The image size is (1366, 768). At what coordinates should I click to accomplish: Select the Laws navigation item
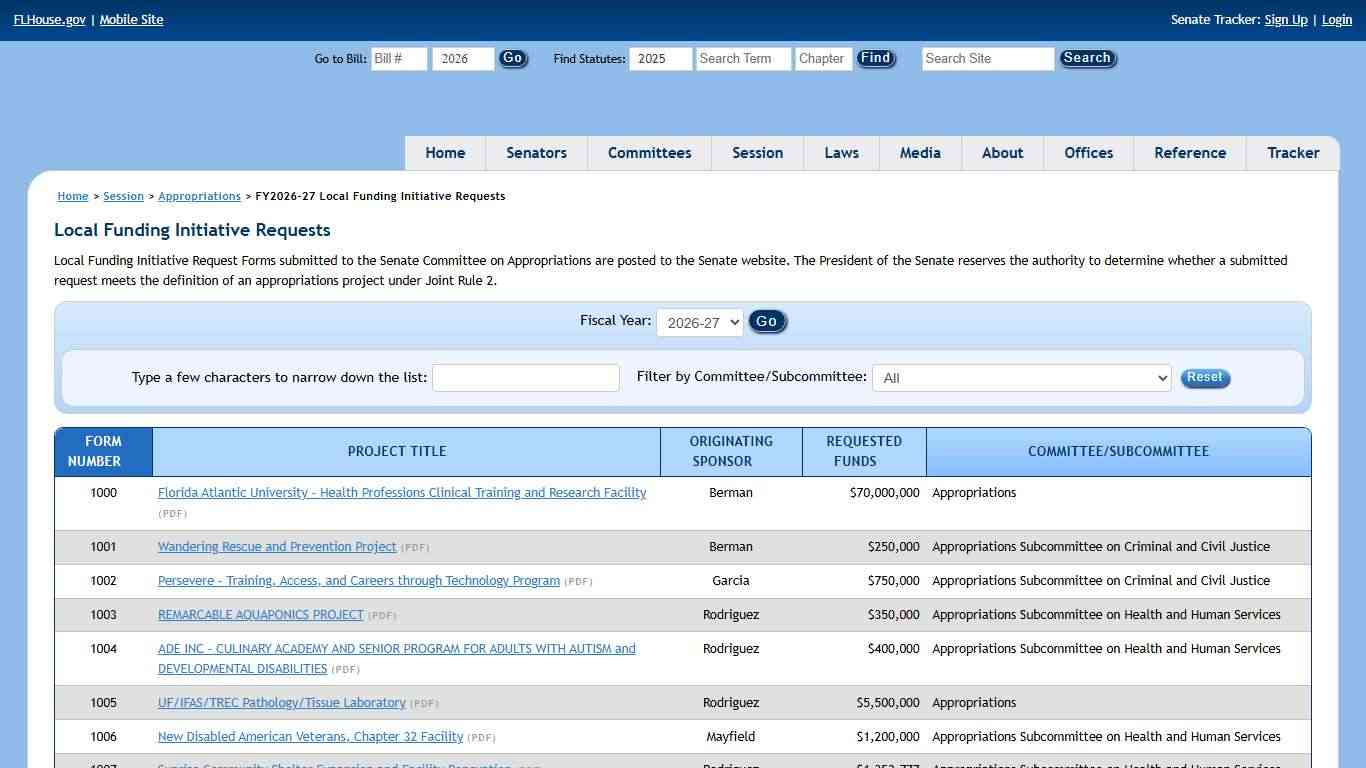point(841,153)
